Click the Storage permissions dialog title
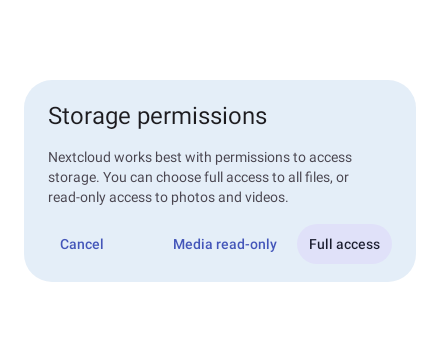Viewport: 440px width, 362px height. click(157, 116)
